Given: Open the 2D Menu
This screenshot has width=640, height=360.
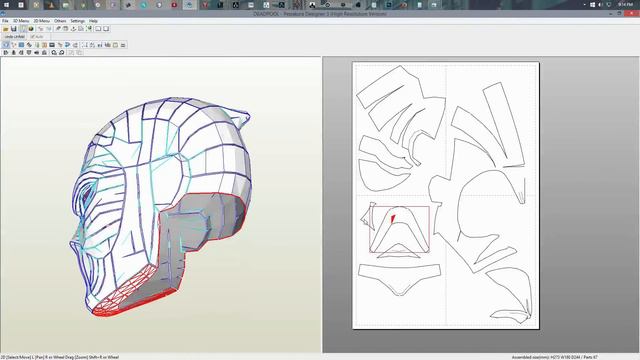Looking at the screenshot, I should point(41,21).
